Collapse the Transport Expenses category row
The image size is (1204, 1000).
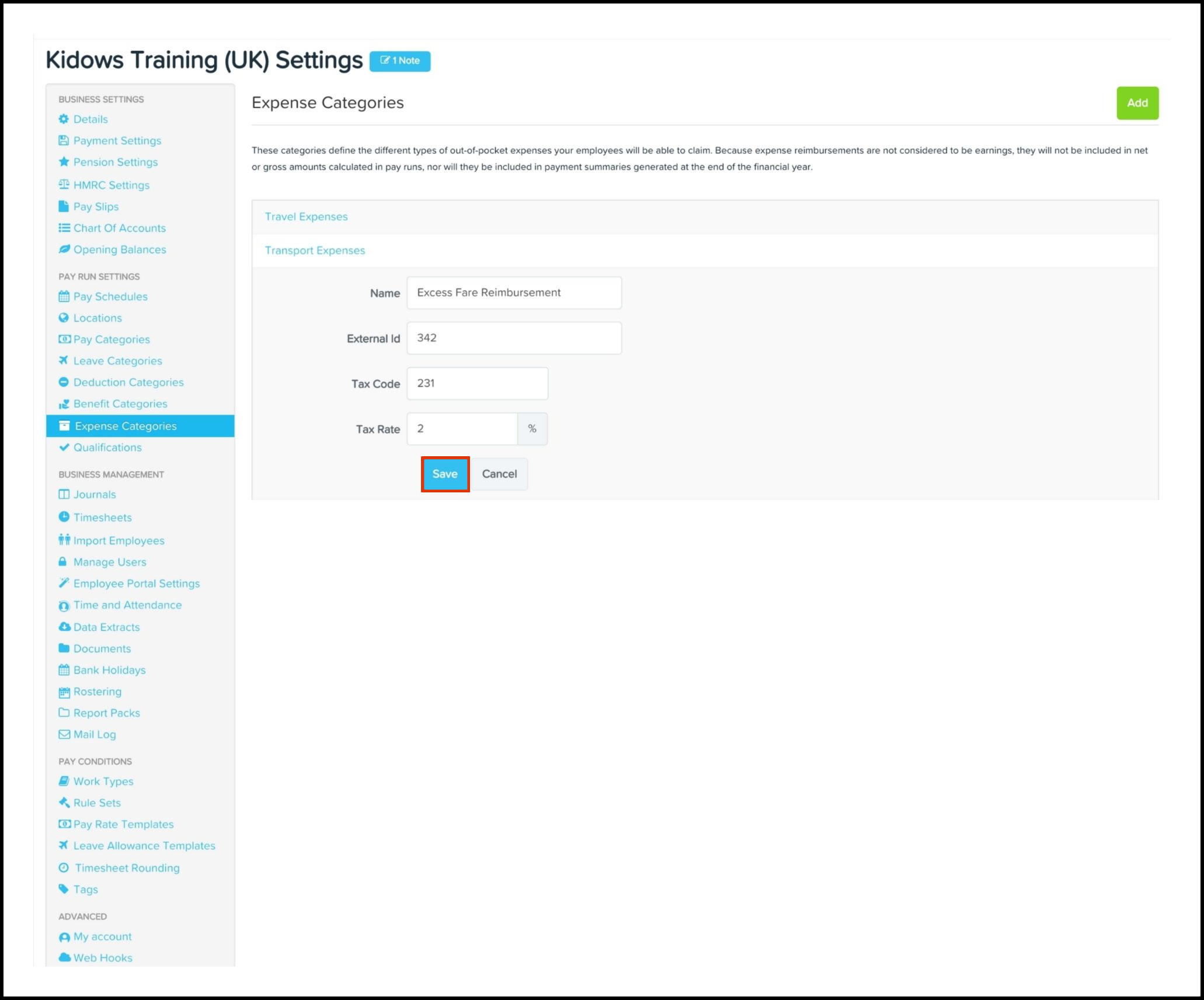tap(315, 251)
